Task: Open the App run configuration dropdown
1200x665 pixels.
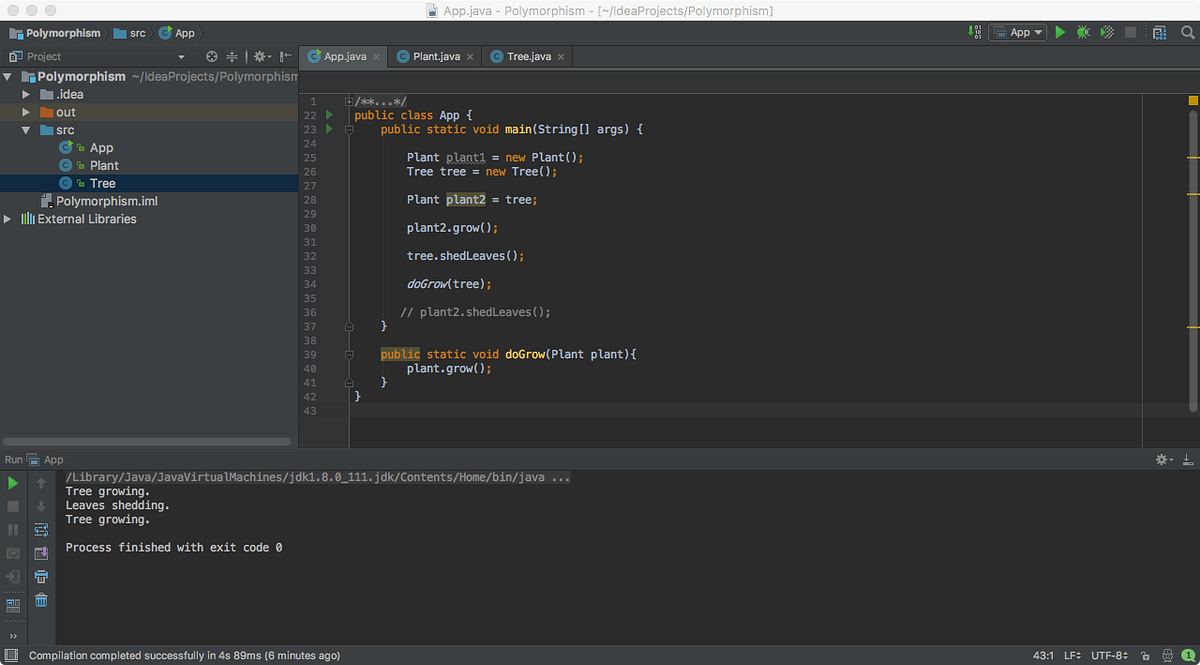Action: pos(1018,31)
